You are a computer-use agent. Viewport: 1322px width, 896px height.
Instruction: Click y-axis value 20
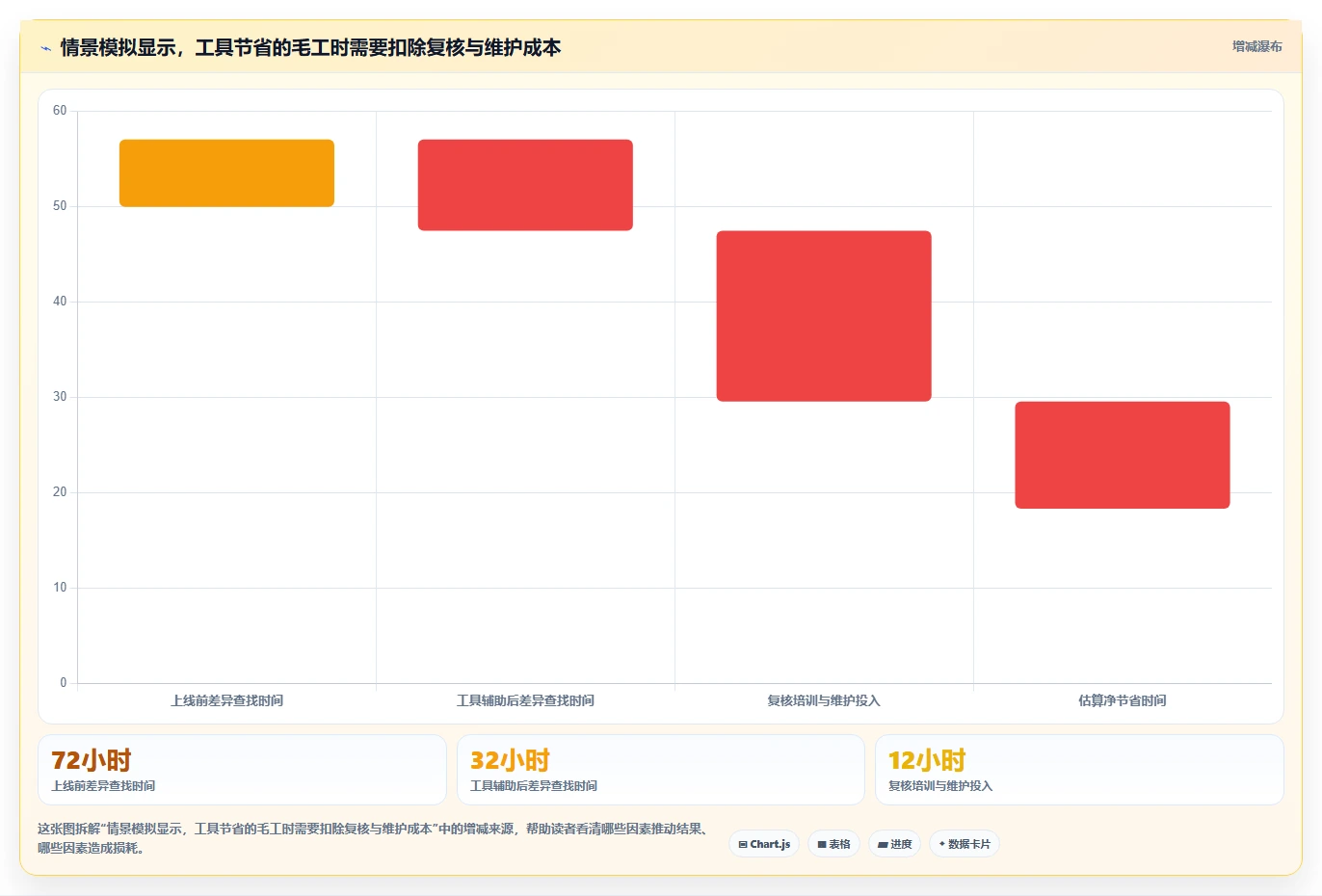60,492
